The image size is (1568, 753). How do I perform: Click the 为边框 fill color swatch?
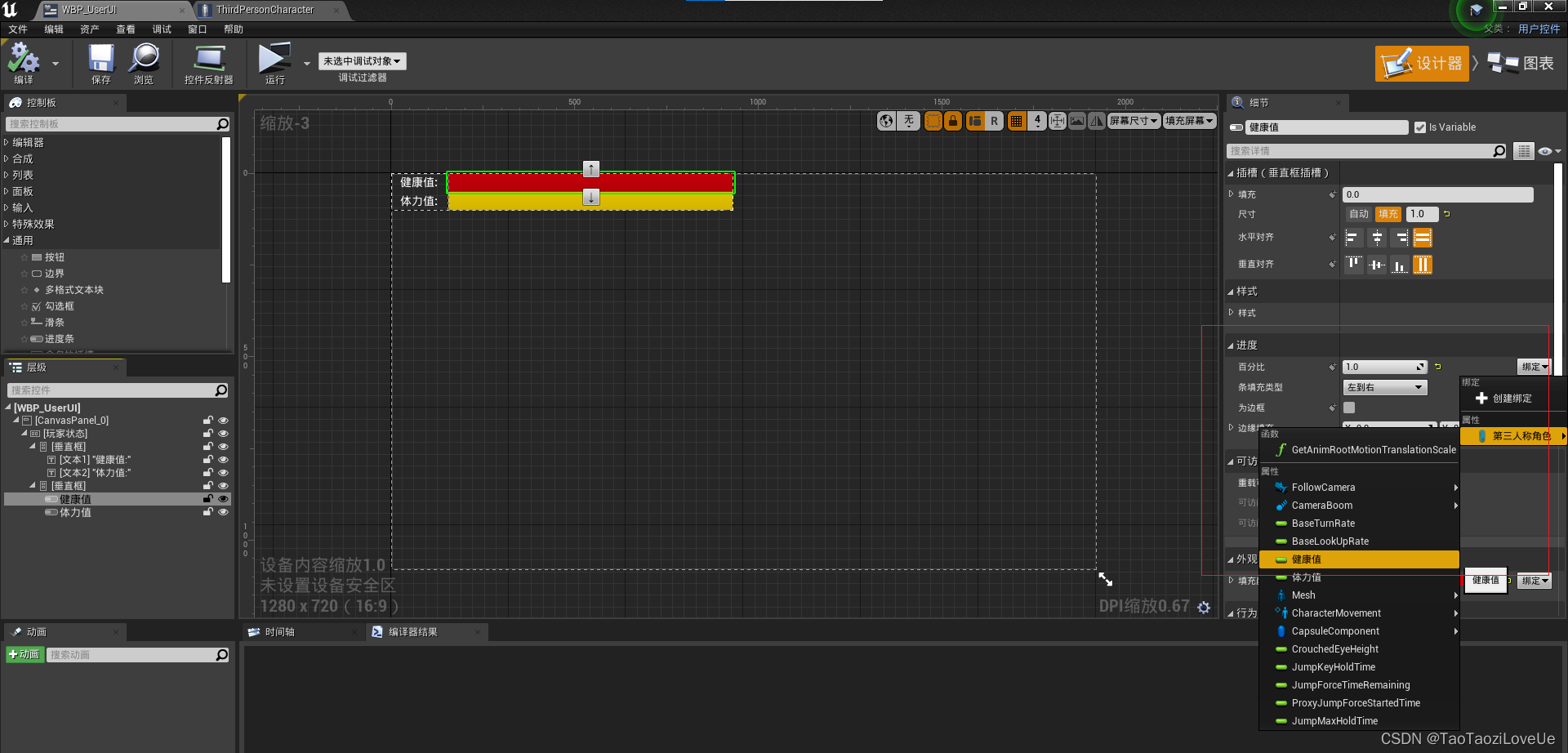(x=1349, y=408)
